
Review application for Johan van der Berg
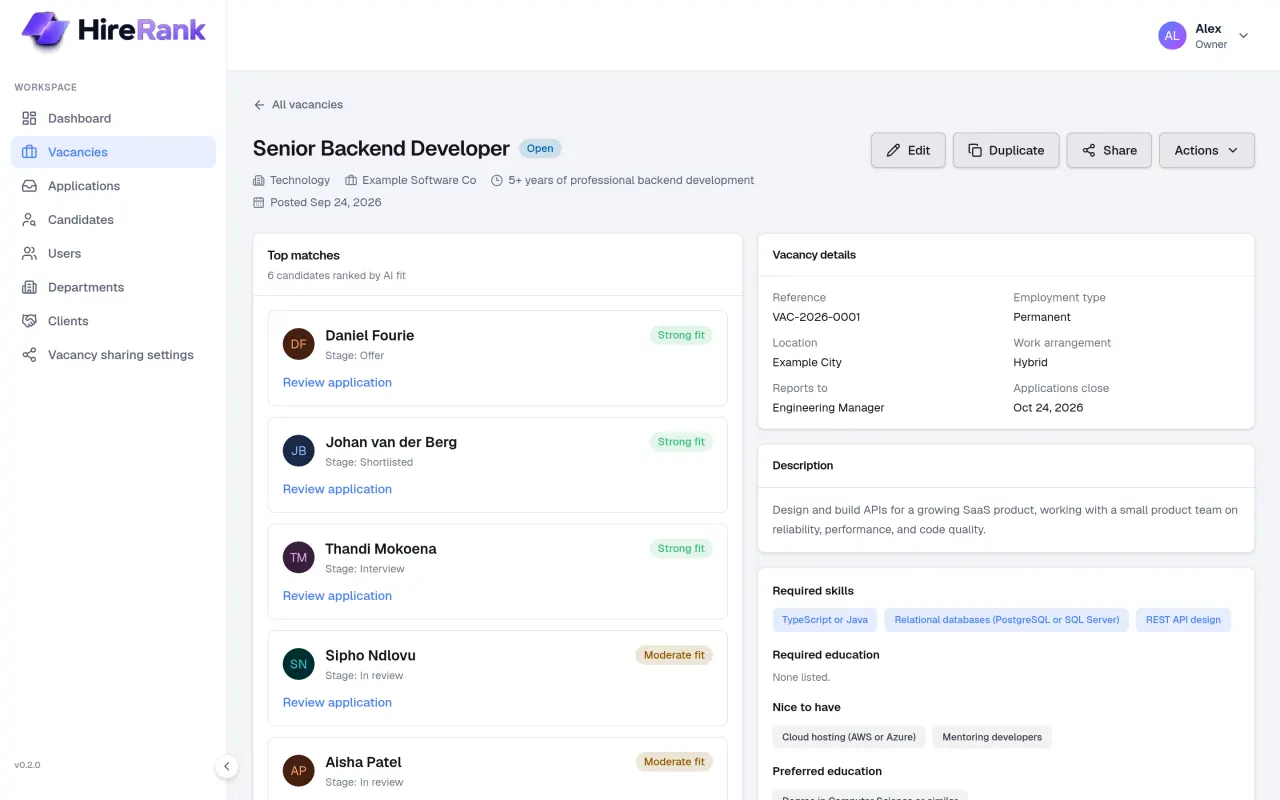[x=337, y=489]
